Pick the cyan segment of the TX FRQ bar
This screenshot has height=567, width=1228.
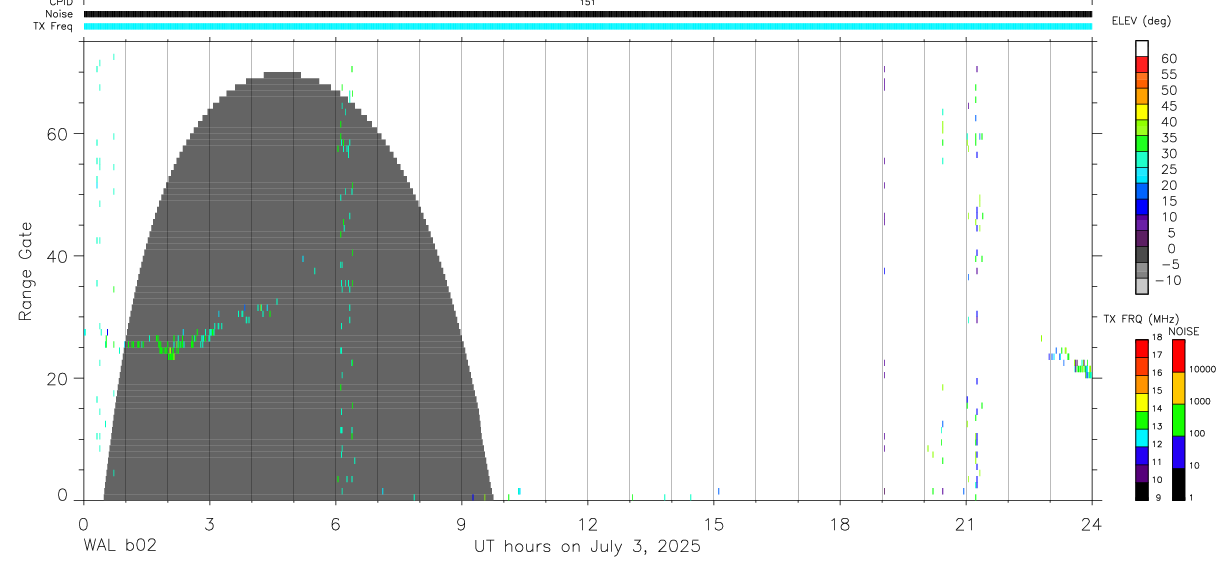coord(1142,438)
